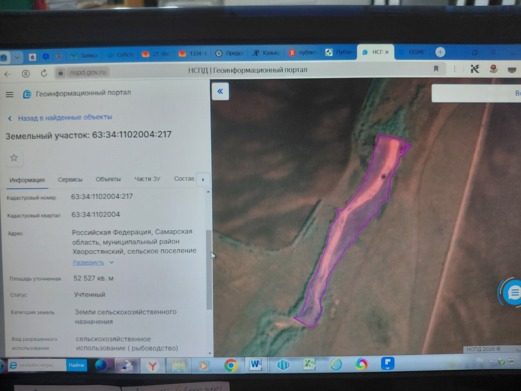Bookmark the page using bookmark icon

point(436,69)
